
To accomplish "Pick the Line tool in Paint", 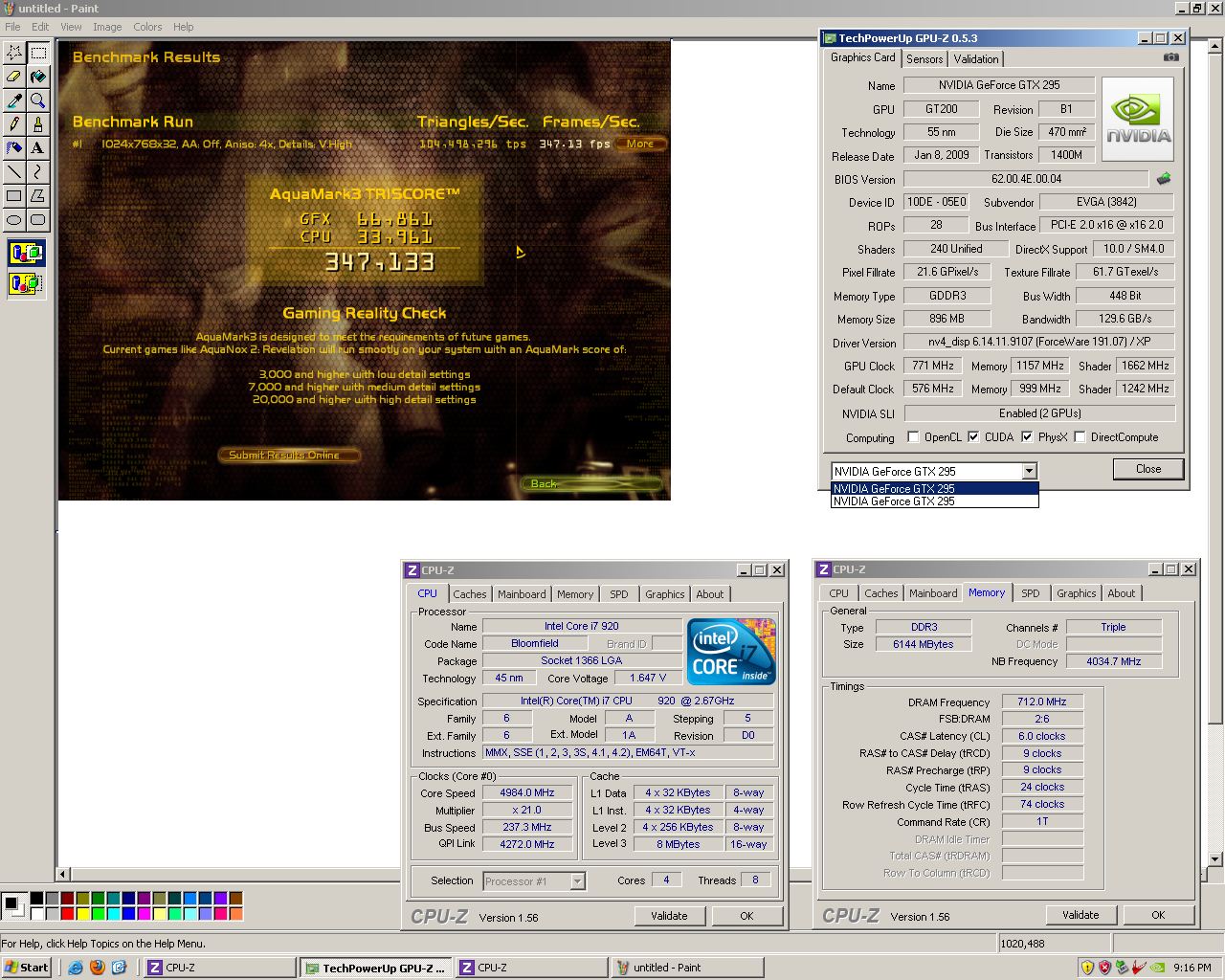I will point(14,172).
